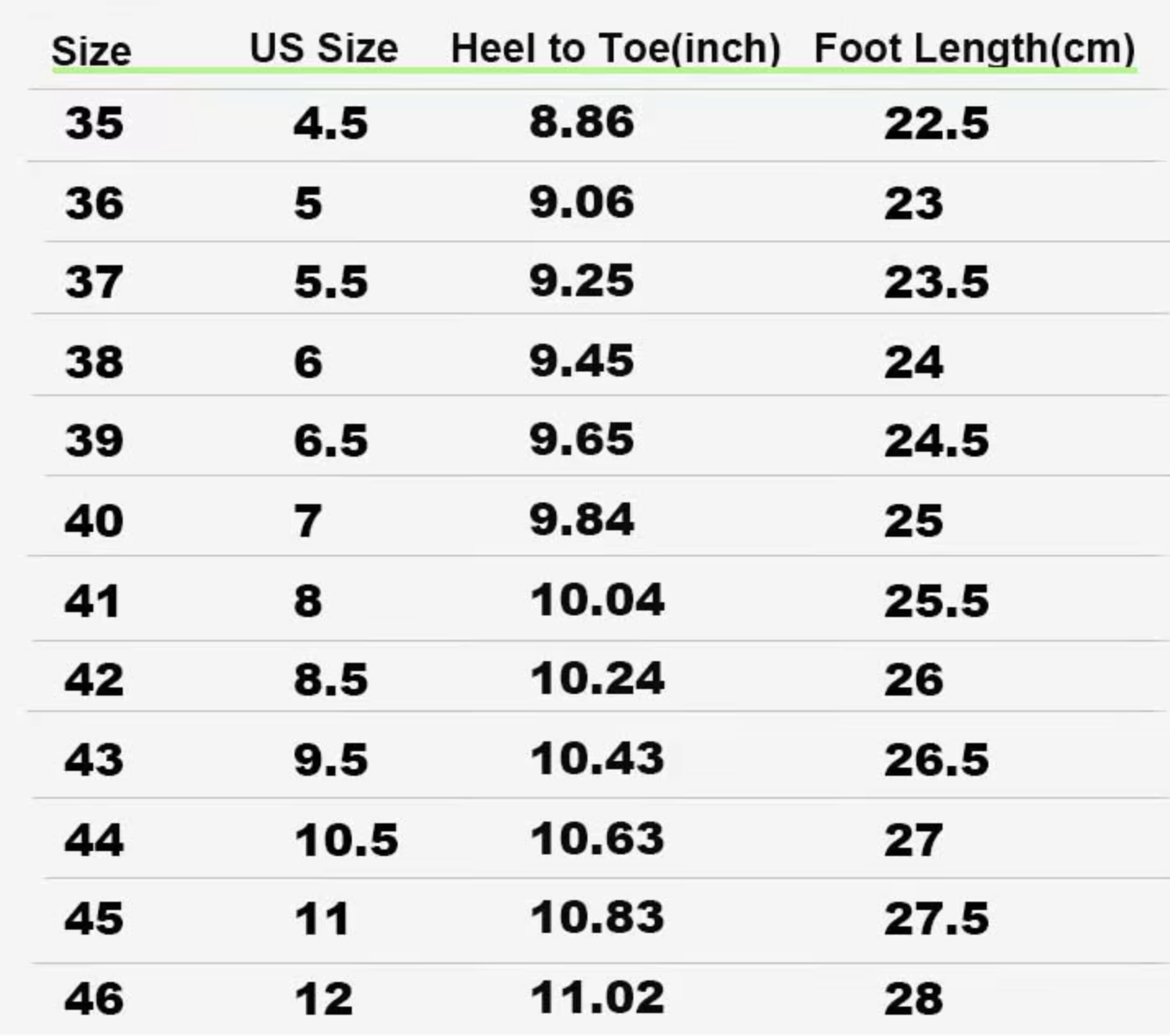
Task: Select size 42 in the Size column
Action: pos(94,680)
